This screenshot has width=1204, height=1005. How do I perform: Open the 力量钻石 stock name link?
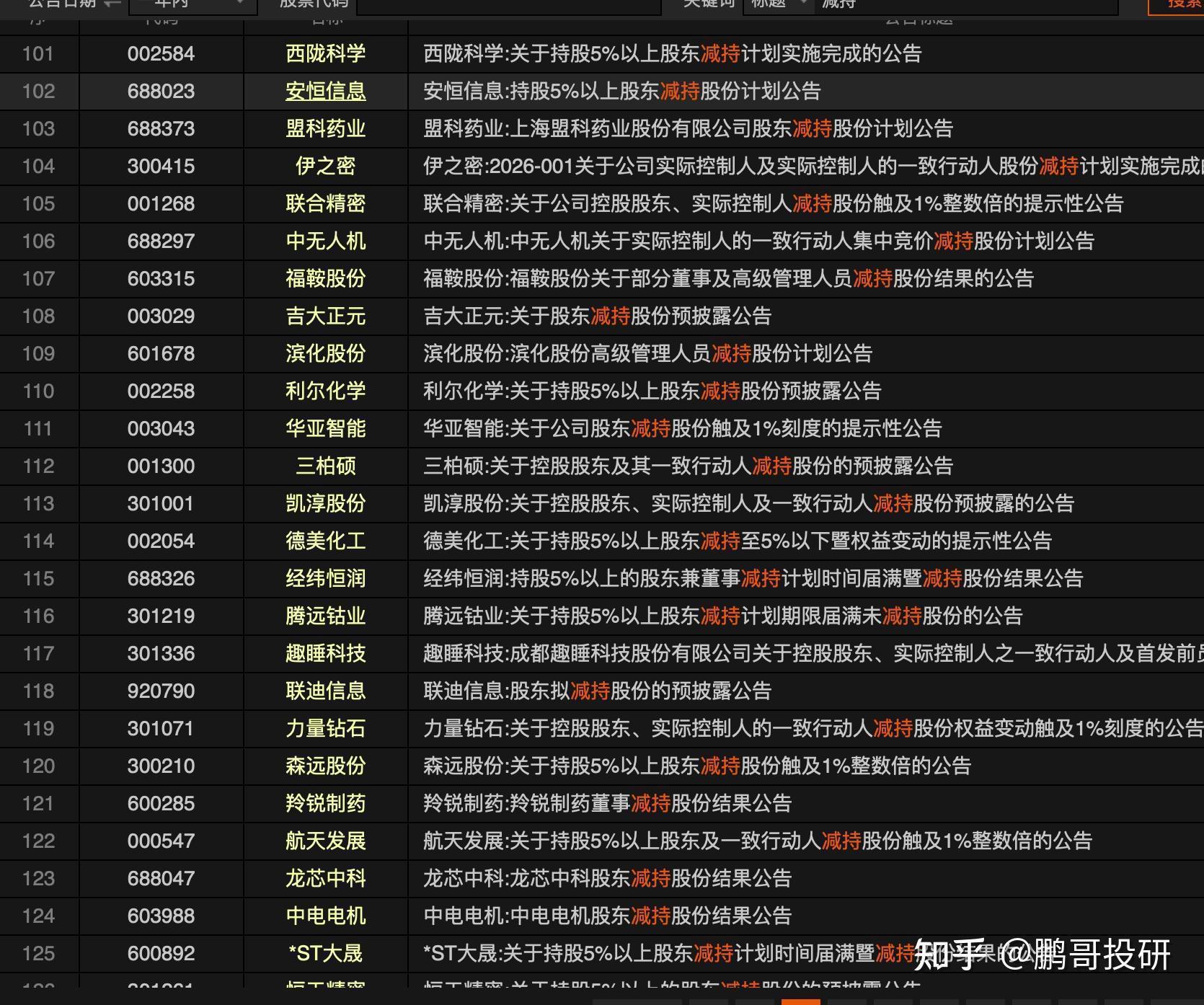click(326, 729)
